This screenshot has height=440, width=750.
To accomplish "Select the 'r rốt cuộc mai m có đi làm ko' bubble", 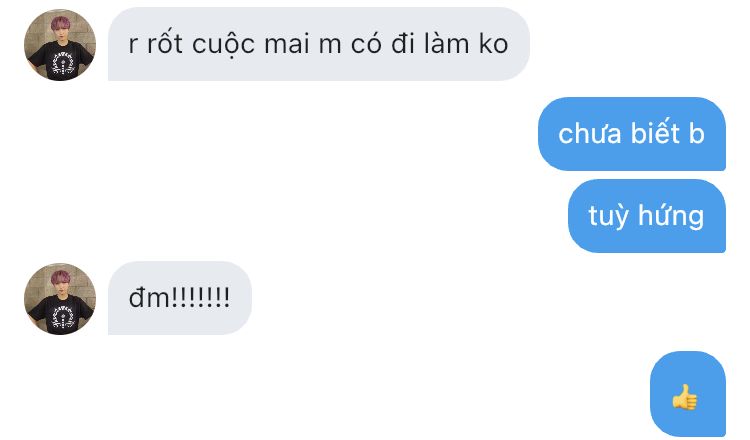I will click(x=319, y=44).
